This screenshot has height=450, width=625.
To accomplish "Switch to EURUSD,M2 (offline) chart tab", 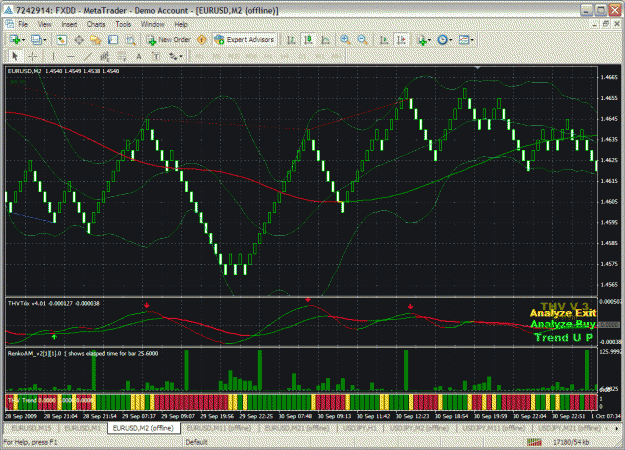I will click(143, 428).
